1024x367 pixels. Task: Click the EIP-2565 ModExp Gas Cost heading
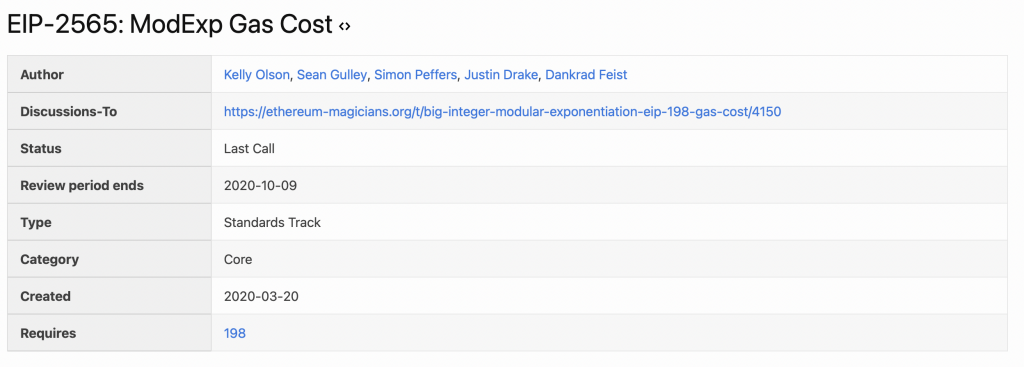click(x=170, y=25)
